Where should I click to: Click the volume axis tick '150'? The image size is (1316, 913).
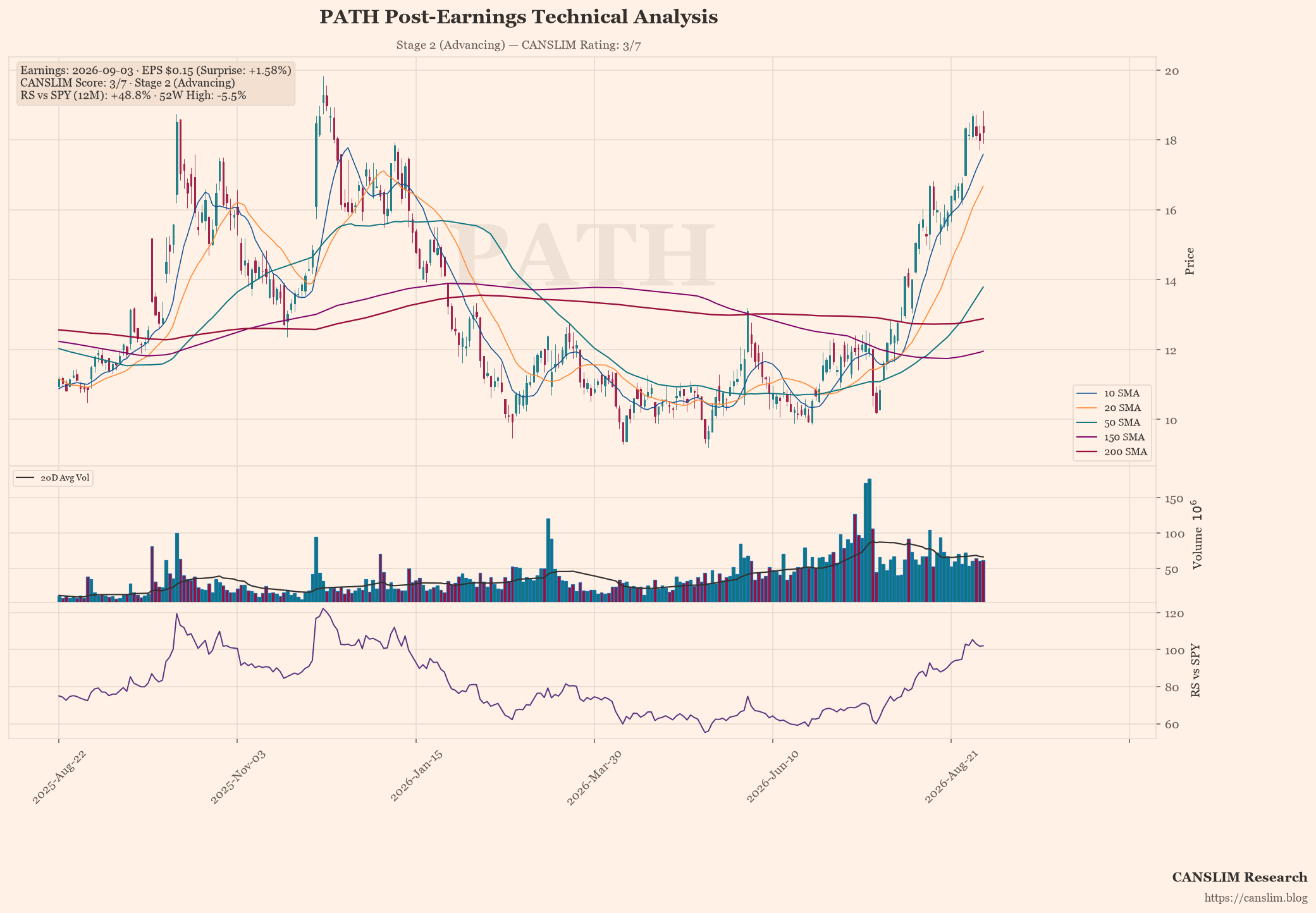pos(1174,499)
